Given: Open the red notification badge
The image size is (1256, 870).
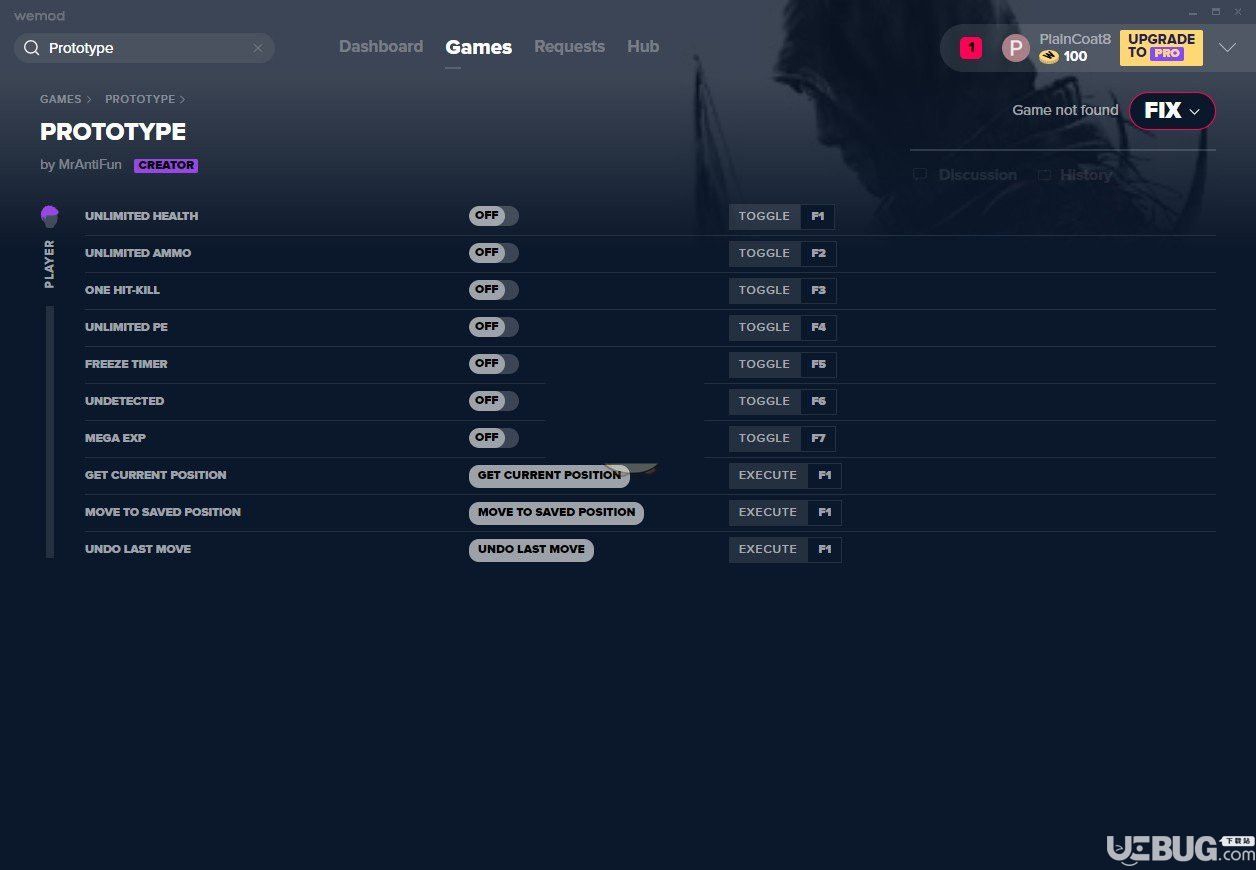Looking at the screenshot, I should (971, 48).
